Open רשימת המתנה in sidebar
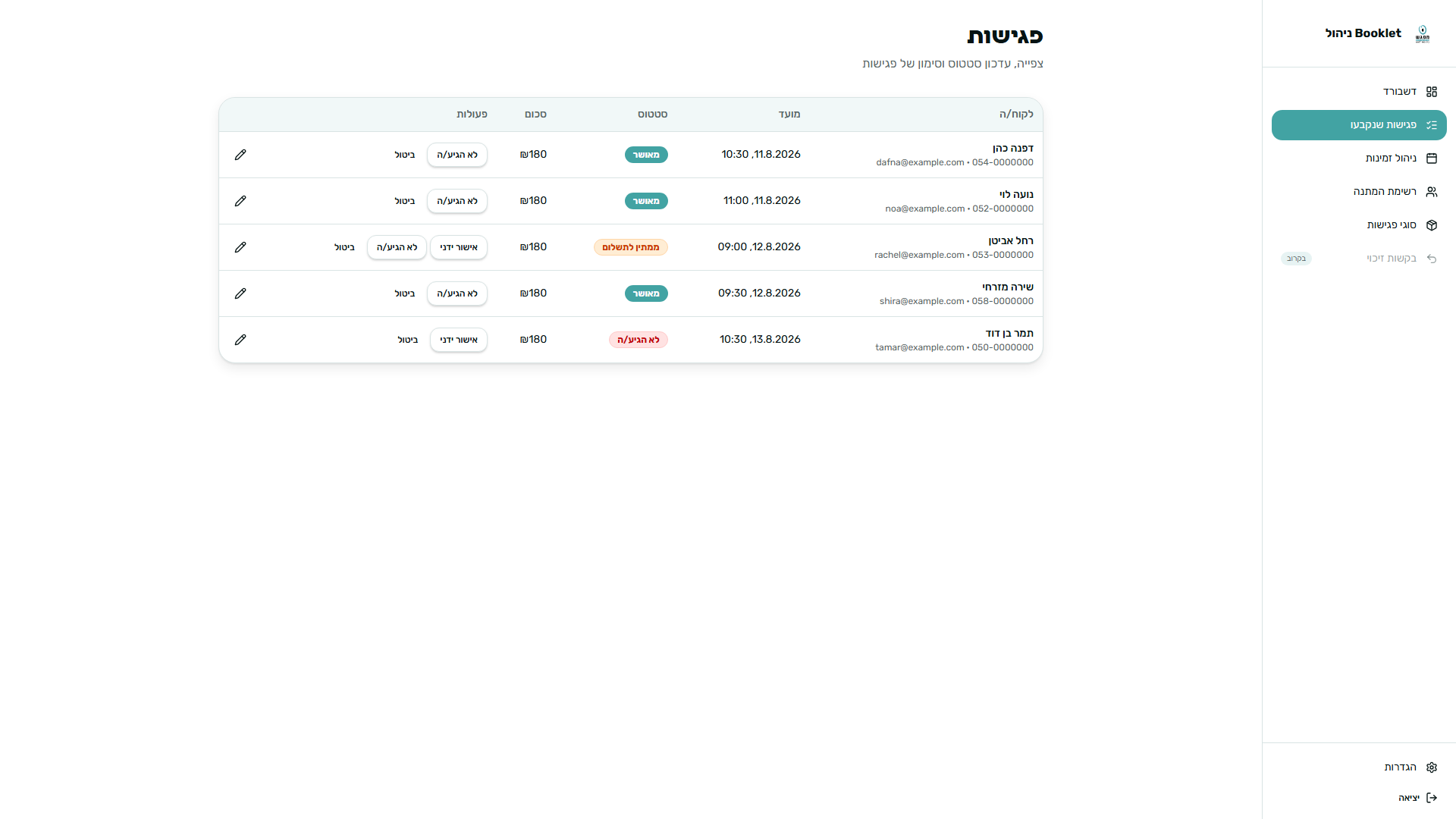Viewport: 1456px width, 819px height. coord(1359,192)
